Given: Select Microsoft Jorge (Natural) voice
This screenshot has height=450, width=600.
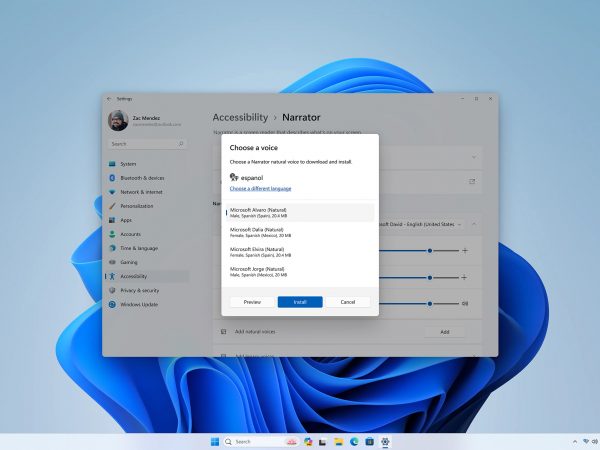Looking at the screenshot, I should pyautogui.click(x=300, y=272).
